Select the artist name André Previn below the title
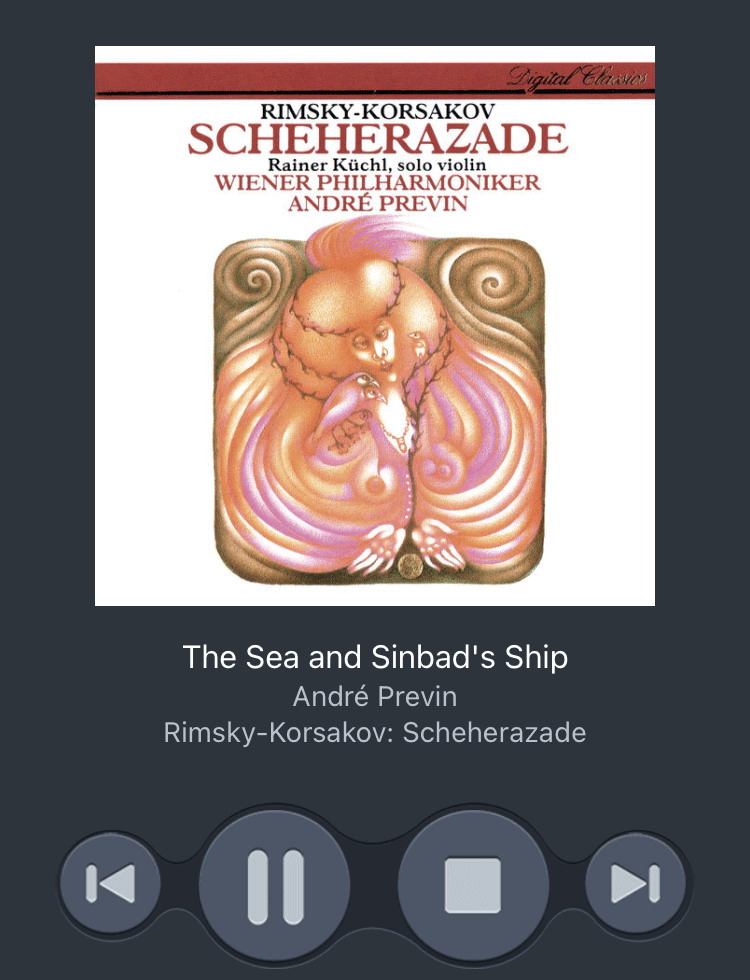 point(375,696)
